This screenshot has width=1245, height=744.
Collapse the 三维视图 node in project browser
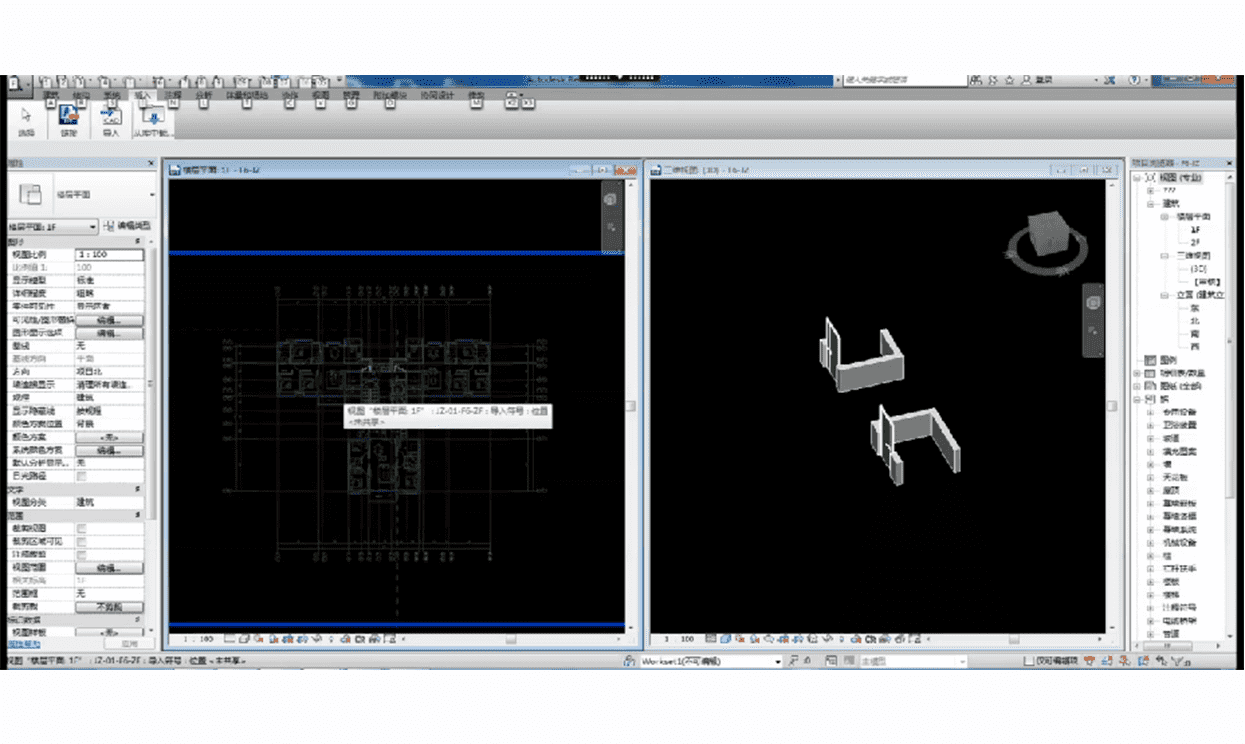(x=1164, y=256)
